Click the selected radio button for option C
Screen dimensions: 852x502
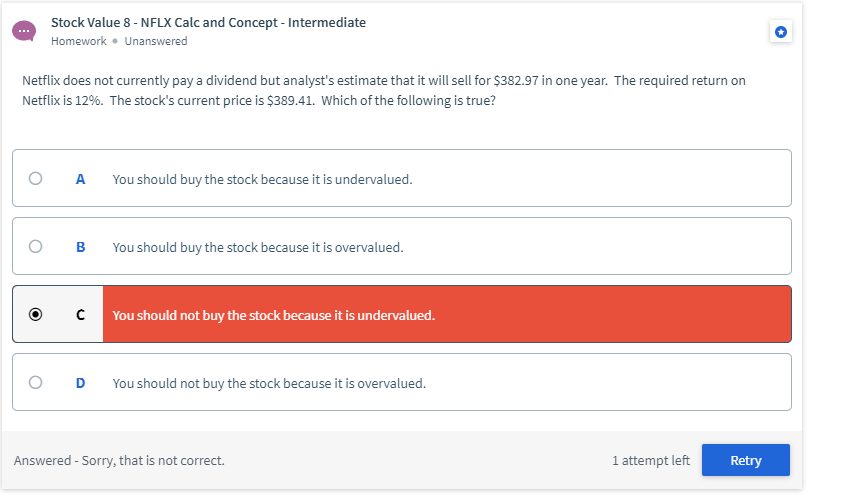click(x=35, y=314)
